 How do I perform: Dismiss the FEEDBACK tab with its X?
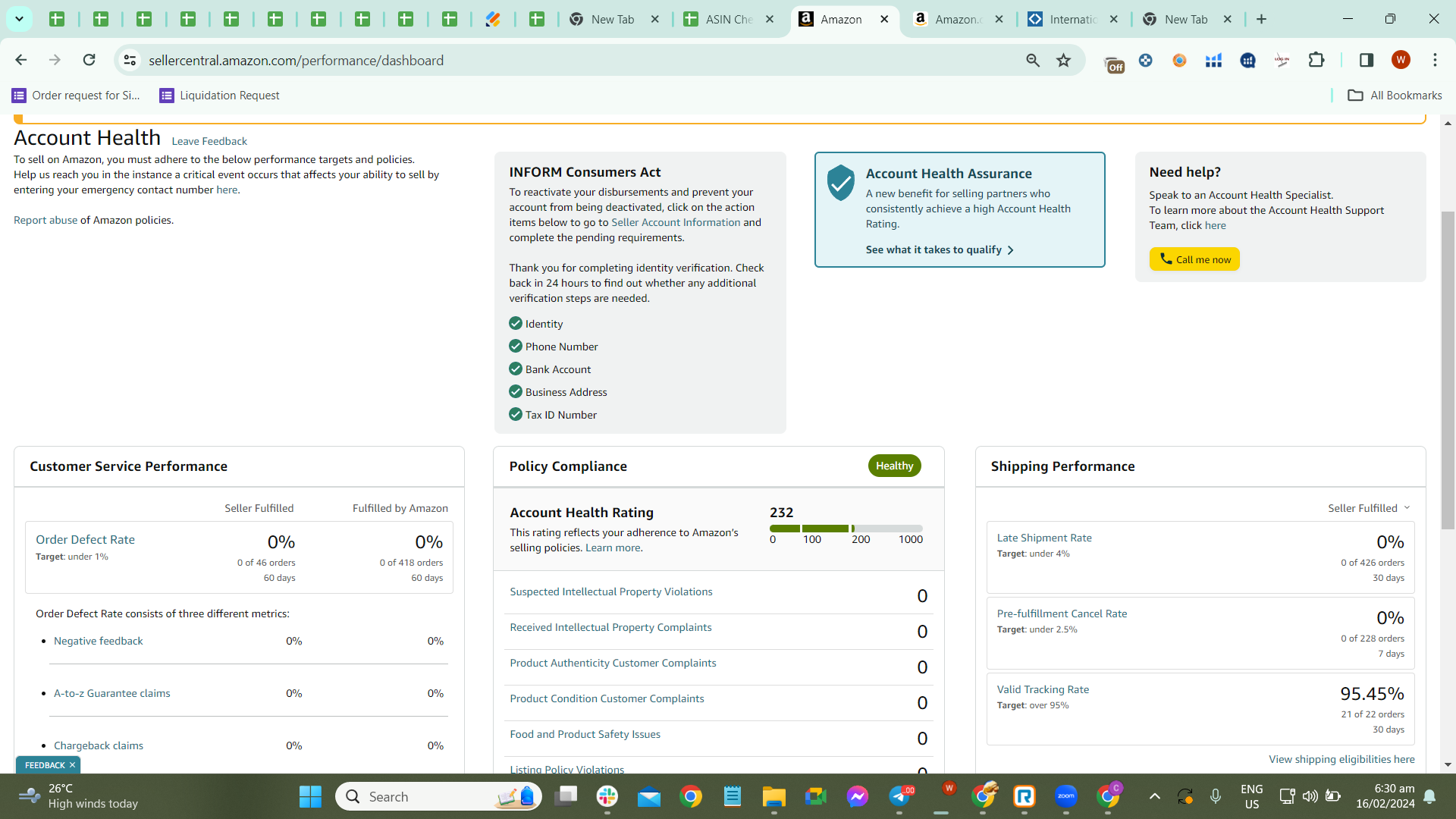73,765
